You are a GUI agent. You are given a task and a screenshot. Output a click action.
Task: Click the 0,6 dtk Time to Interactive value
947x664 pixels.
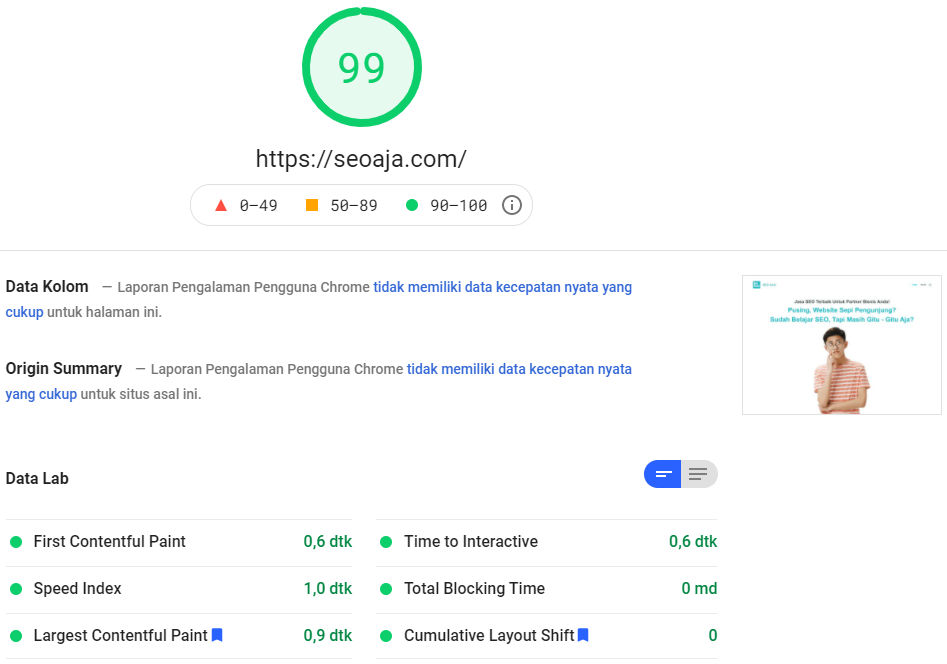693,541
